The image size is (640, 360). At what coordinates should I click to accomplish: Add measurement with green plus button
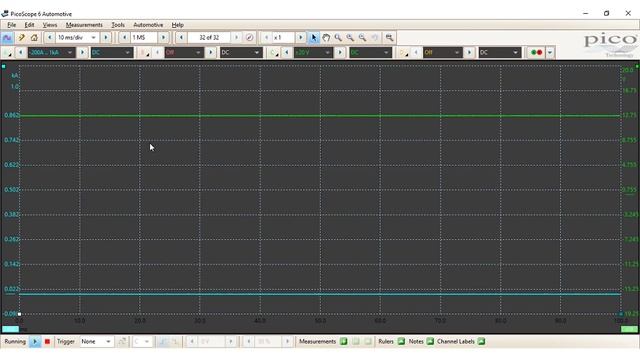click(344, 342)
